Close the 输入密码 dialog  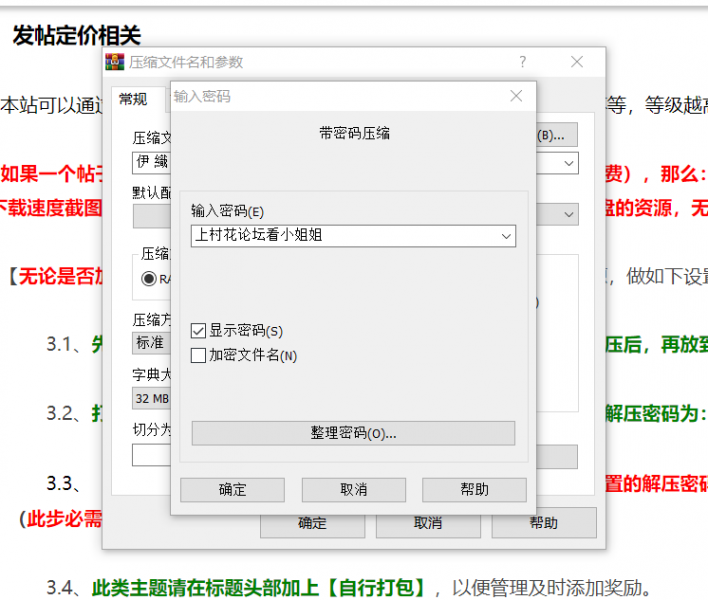516,96
